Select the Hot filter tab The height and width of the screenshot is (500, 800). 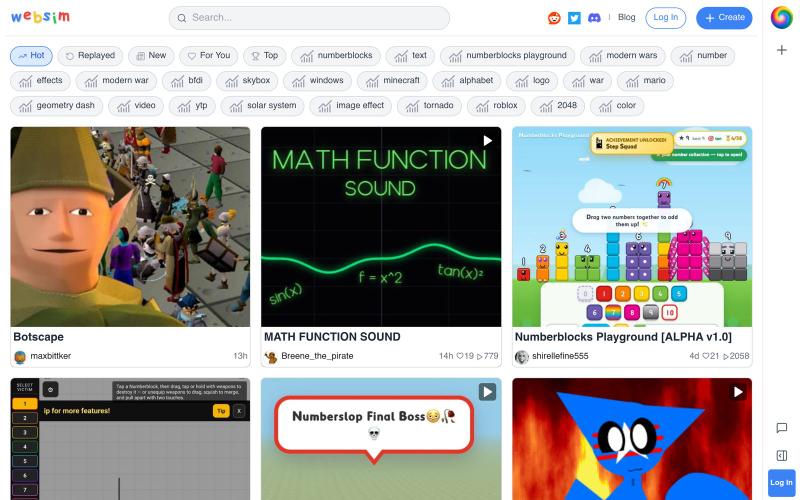[31, 56]
